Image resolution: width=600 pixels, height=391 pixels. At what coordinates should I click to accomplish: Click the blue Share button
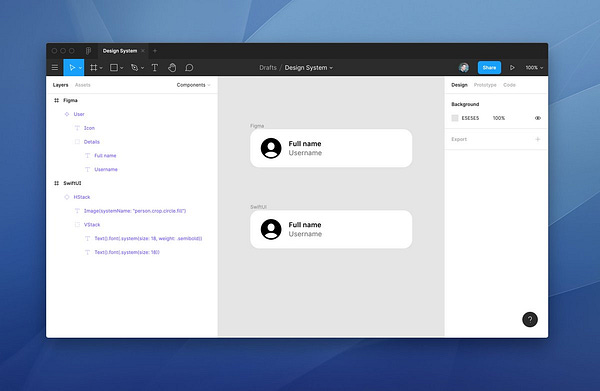coord(489,68)
